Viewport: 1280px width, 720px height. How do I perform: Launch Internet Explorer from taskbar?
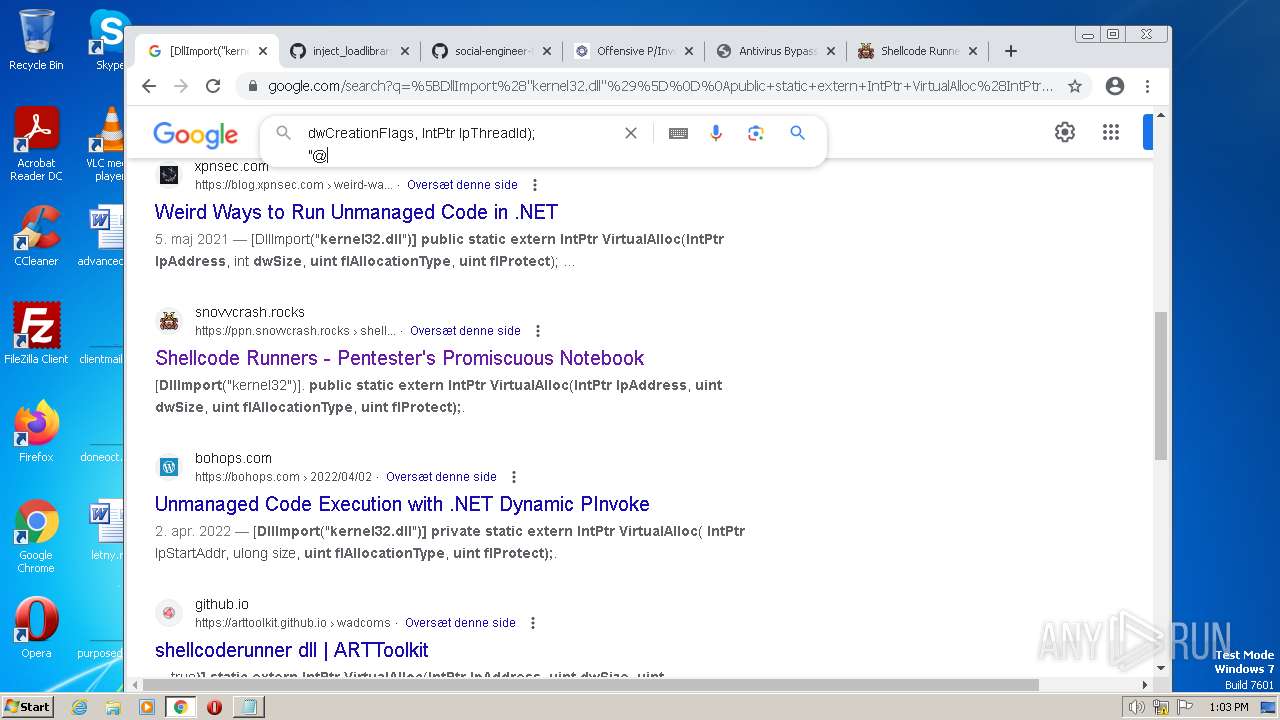(x=79, y=707)
